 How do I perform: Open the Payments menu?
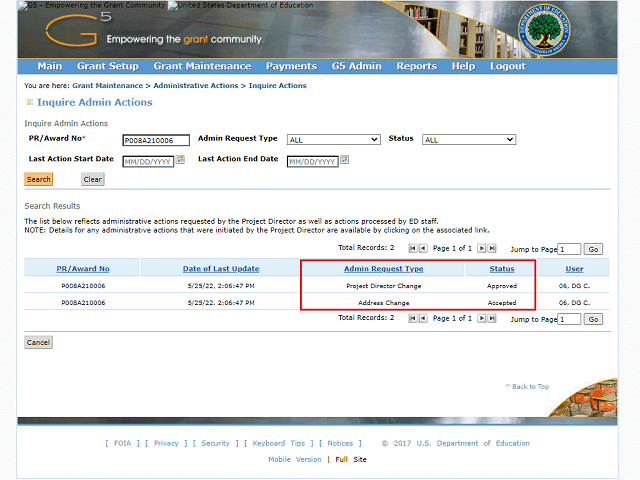click(x=291, y=66)
